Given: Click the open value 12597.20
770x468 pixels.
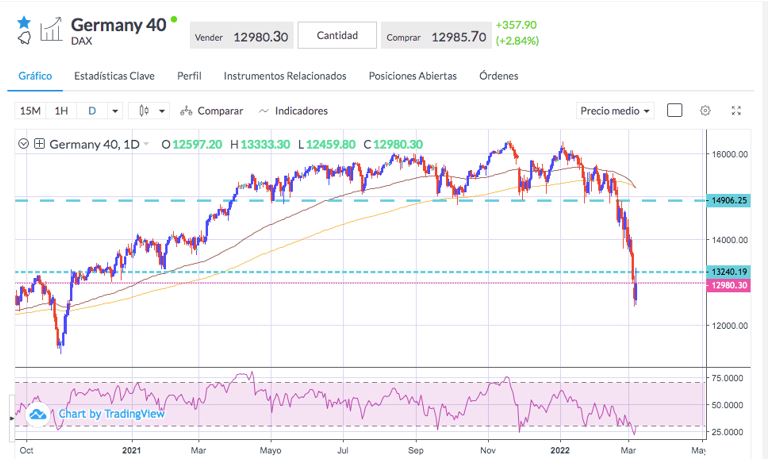Looking at the screenshot, I should pyautogui.click(x=197, y=144).
